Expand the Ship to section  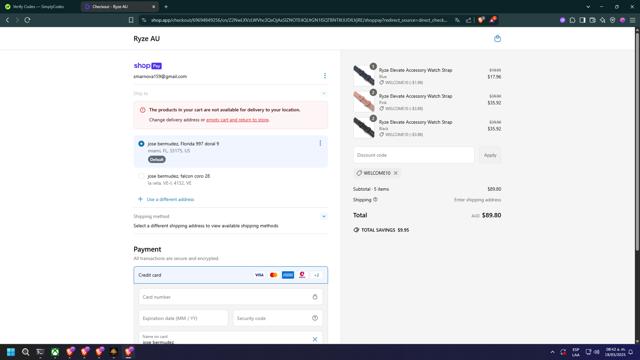[x=324, y=93]
